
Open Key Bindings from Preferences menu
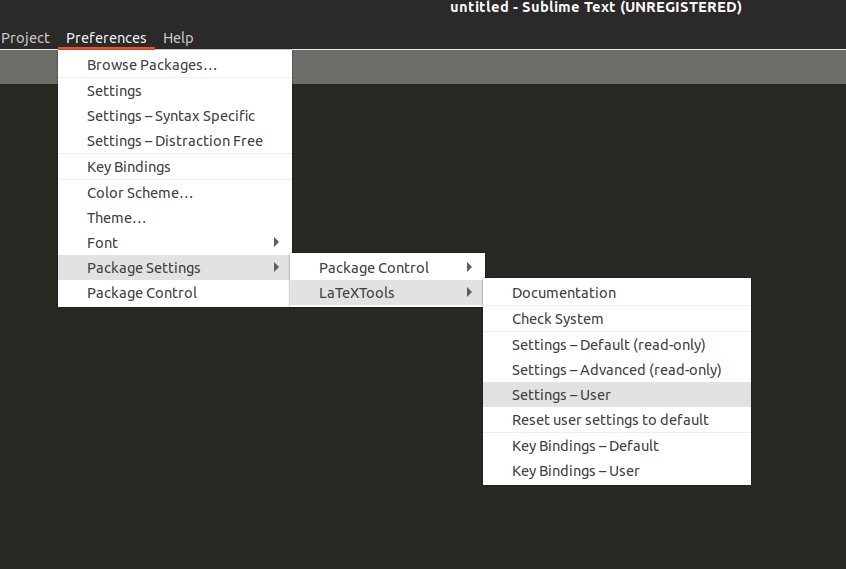pyautogui.click(x=175, y=167)
